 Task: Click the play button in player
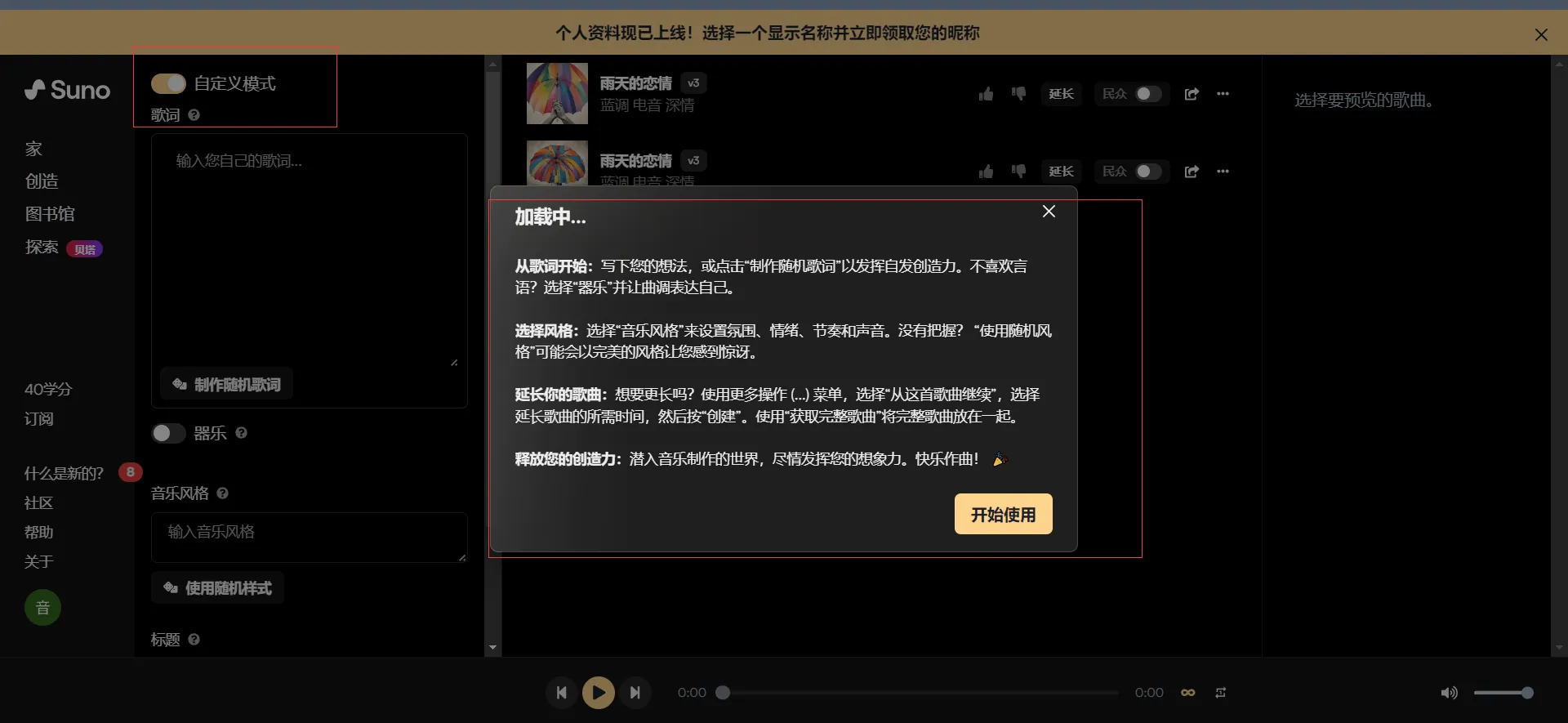point(599,693)
